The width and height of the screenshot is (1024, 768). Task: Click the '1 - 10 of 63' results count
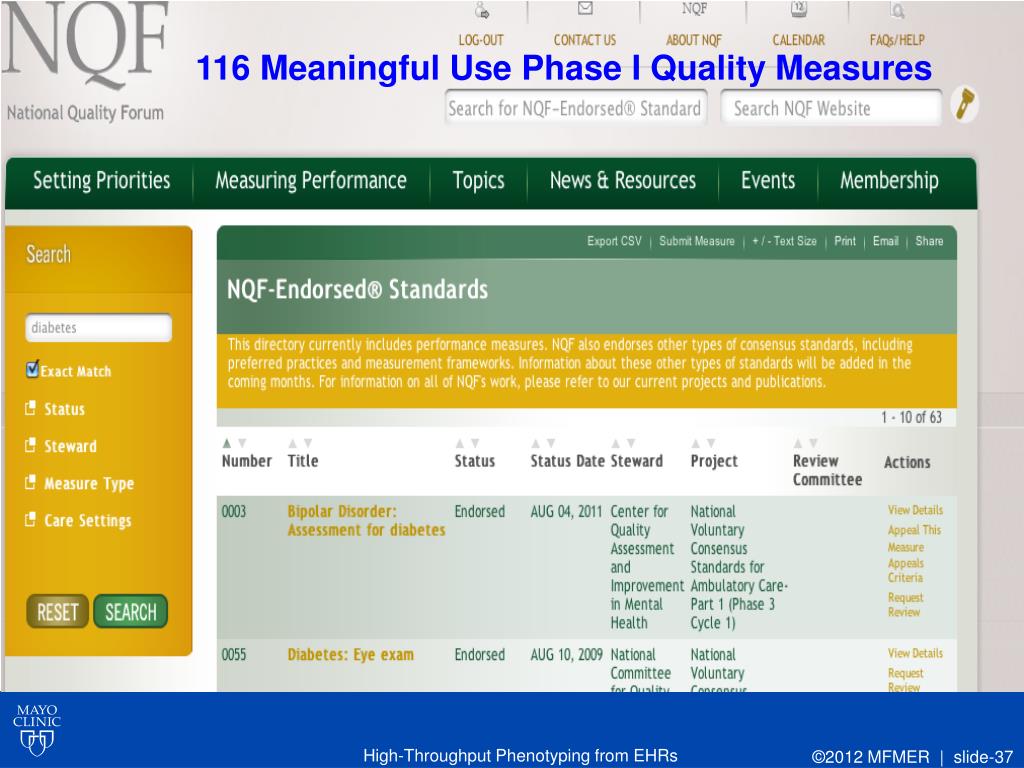[x=911, y=417]
